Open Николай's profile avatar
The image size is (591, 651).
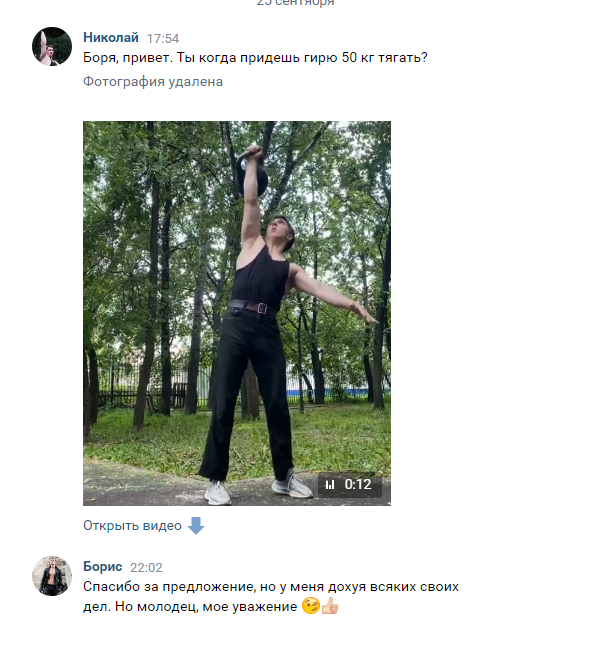click(52, 46)
